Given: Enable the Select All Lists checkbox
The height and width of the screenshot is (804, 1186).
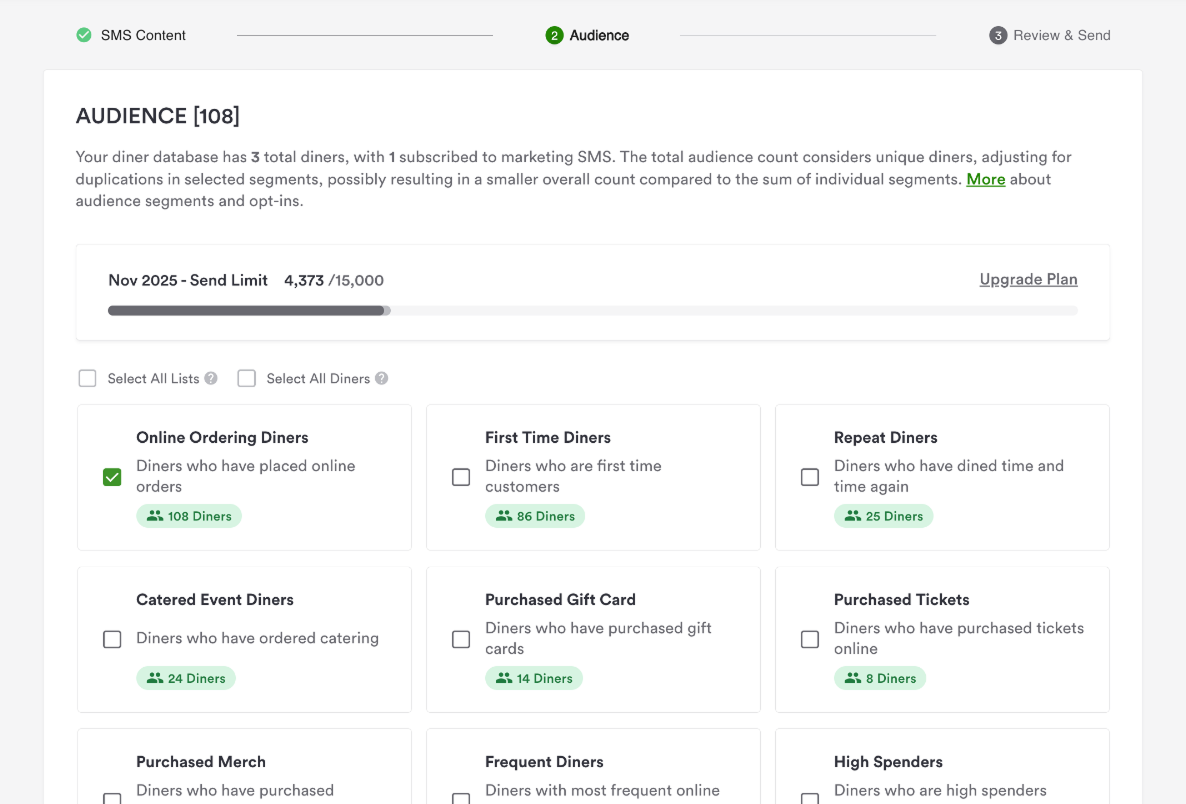Looking at the screenshot, I should (x=88, y=379).
